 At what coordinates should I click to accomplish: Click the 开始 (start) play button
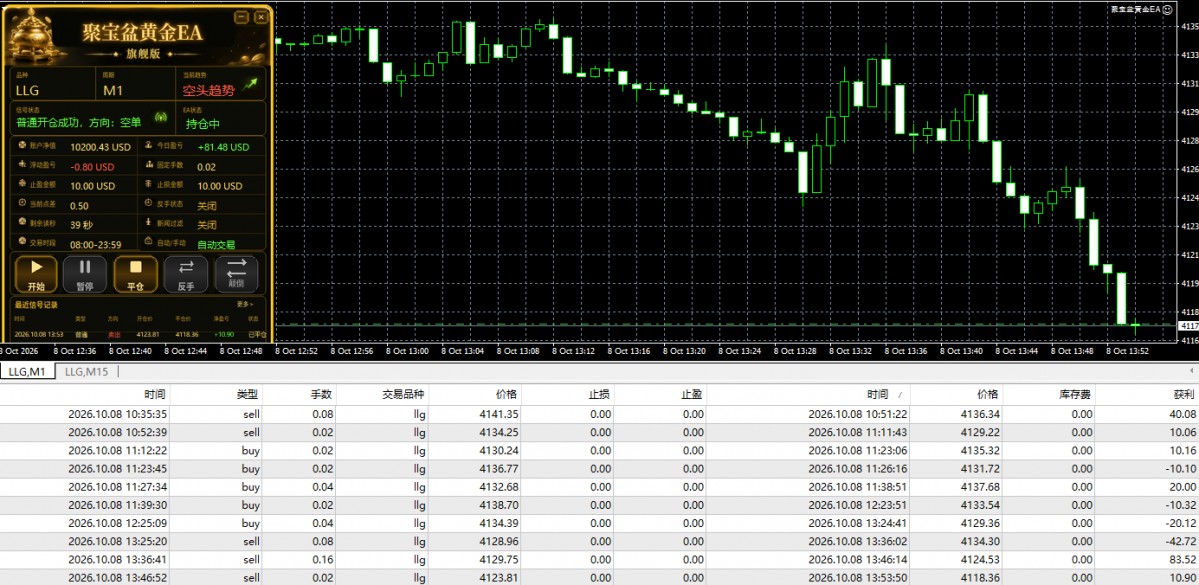pos(35,274)
